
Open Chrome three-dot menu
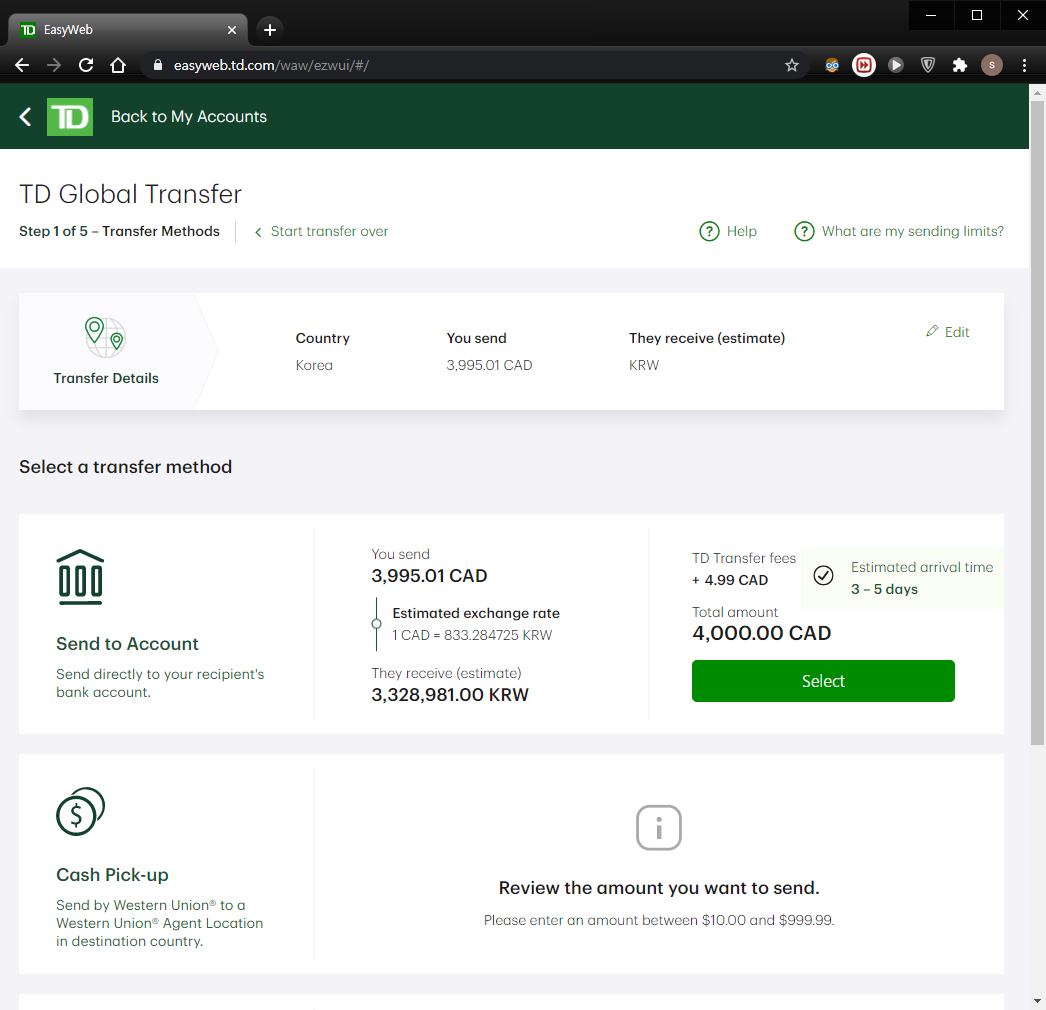1024,65
